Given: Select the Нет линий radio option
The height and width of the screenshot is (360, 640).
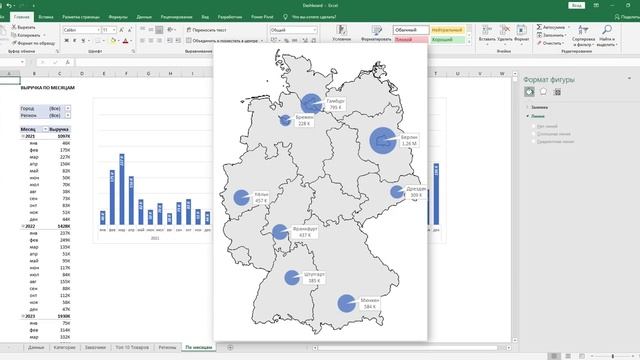Looking at the screenshot, I should [x=533, y=127].
